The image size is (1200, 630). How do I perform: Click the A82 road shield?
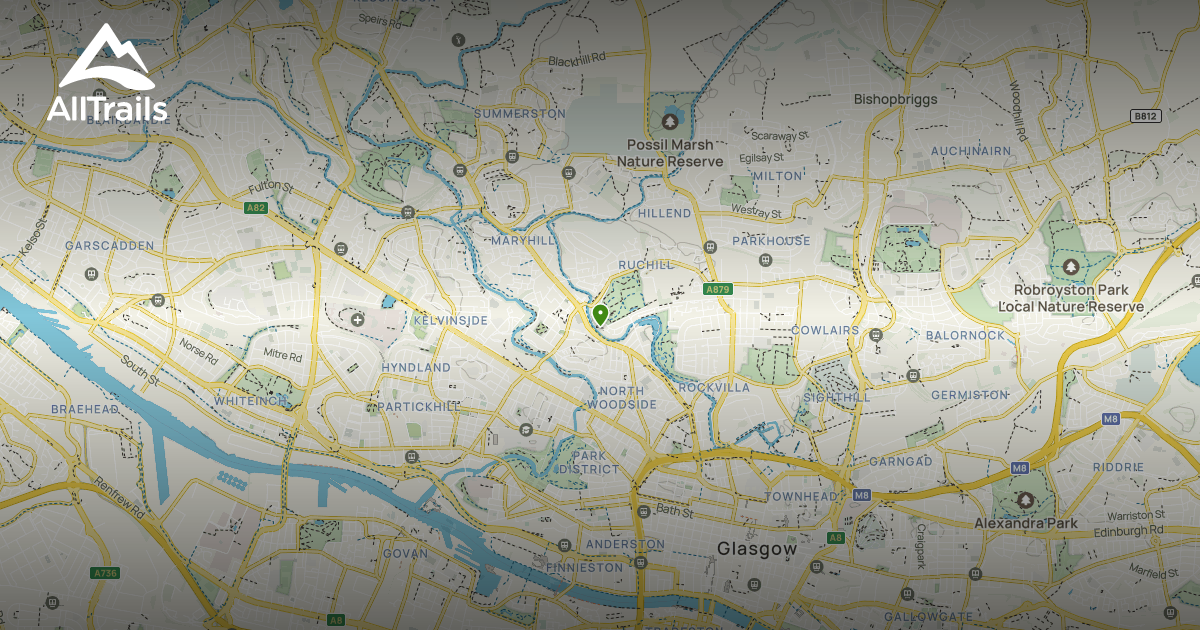256,208
